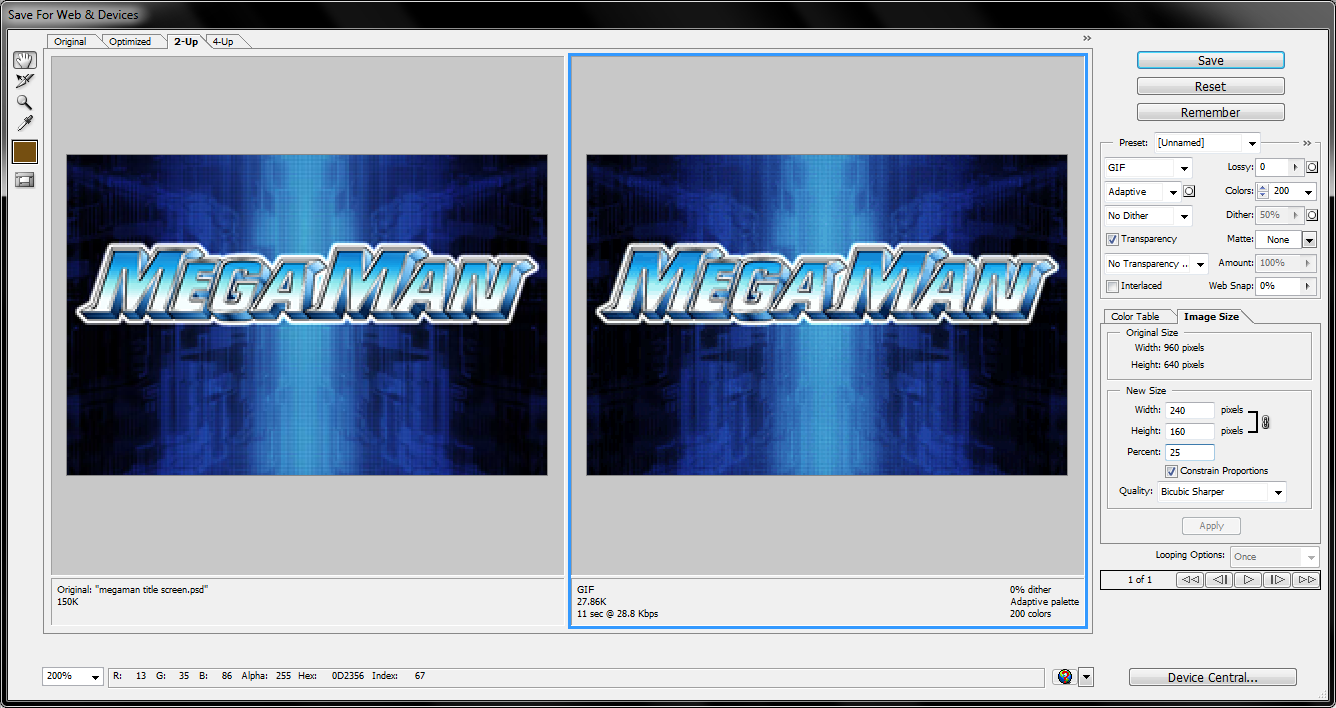Select the Zoom tool
Viewport: 1336px width, 708px height.
[x=24, y=102]
